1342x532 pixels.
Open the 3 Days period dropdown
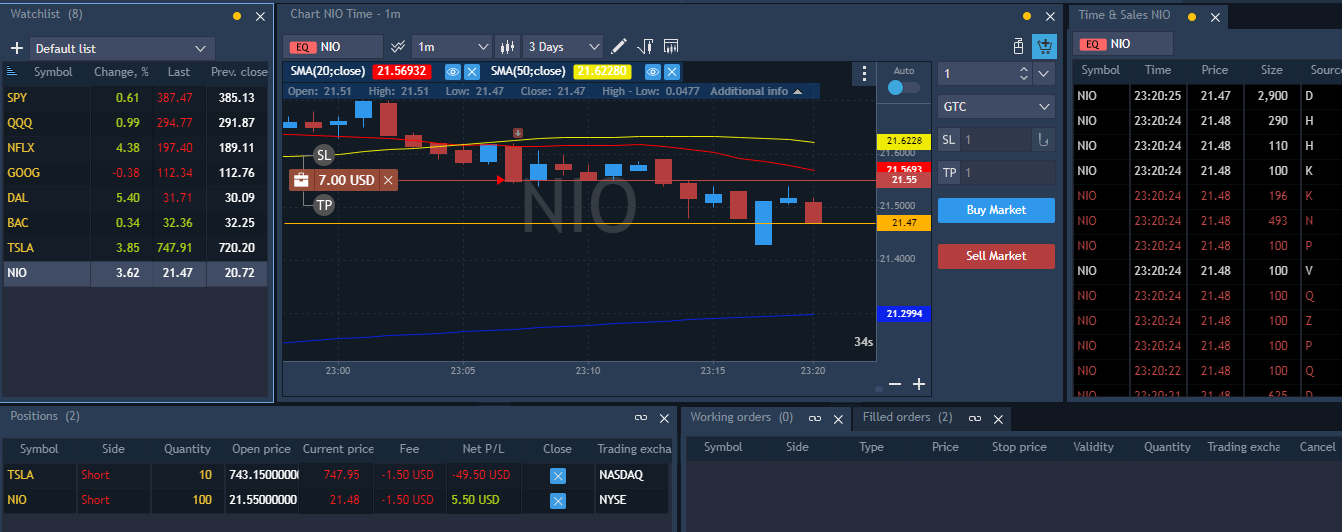pos(563,46)
